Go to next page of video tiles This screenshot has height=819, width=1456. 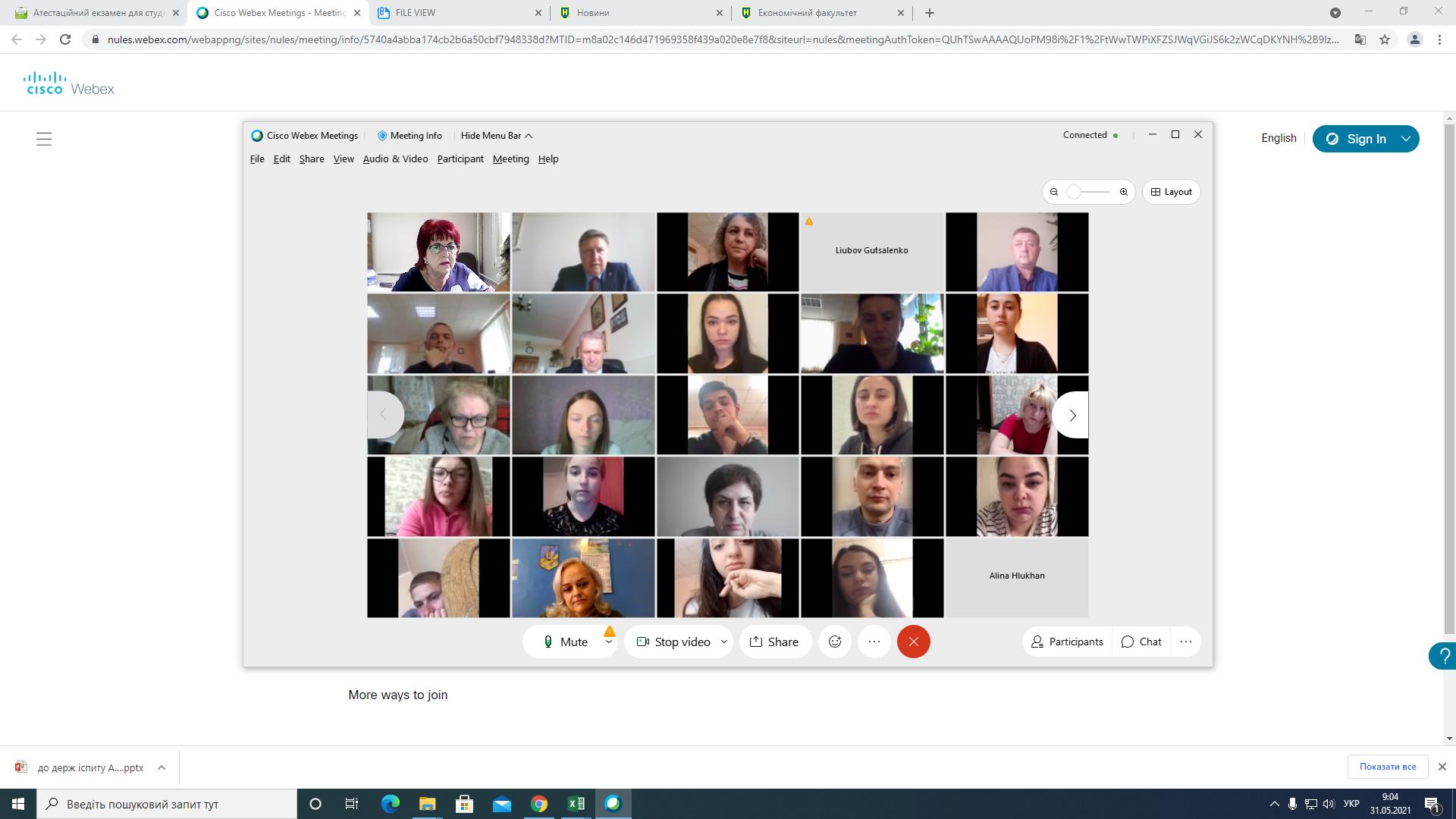click(1072, 415)
